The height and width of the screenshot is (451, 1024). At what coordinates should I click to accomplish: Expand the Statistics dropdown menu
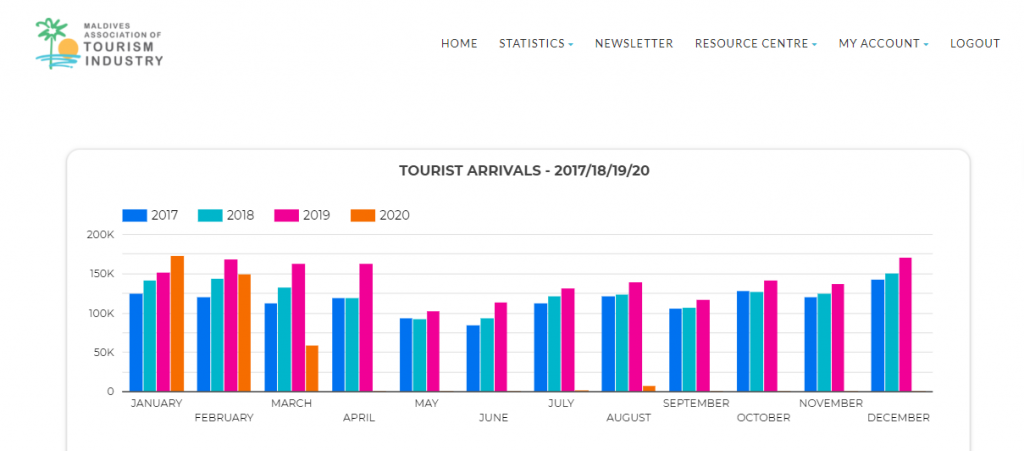pyautogui.click(x=536, y=44)
